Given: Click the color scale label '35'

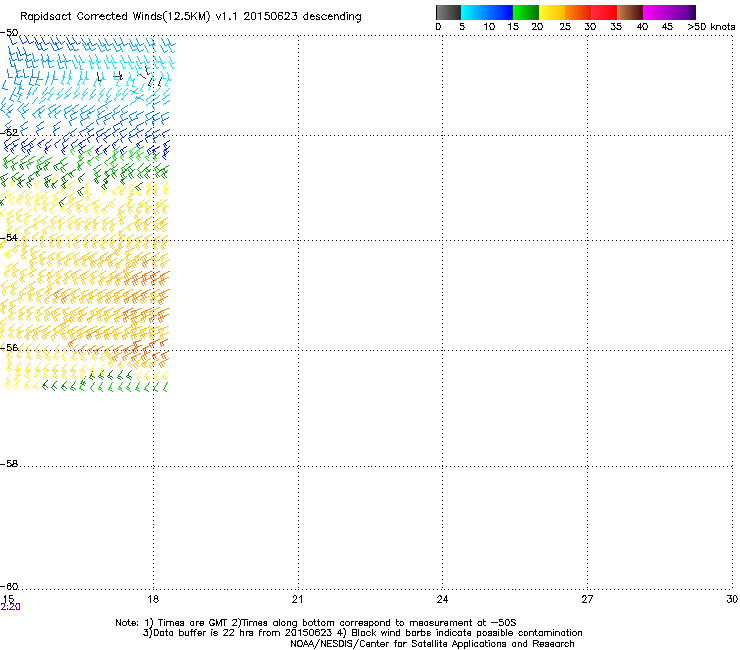Looking at the screenshot, I should pos(616,27).
